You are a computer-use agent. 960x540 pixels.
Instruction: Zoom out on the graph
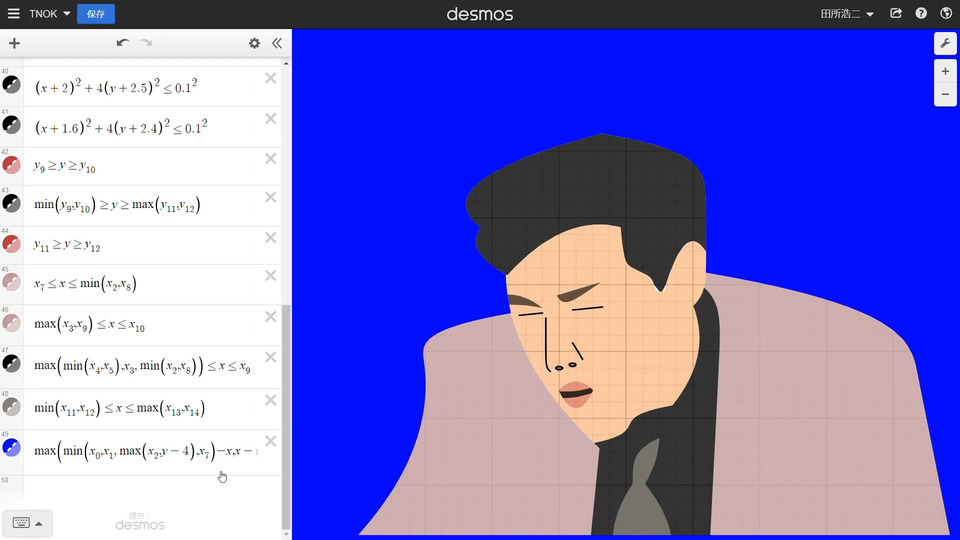pos(945,95)
